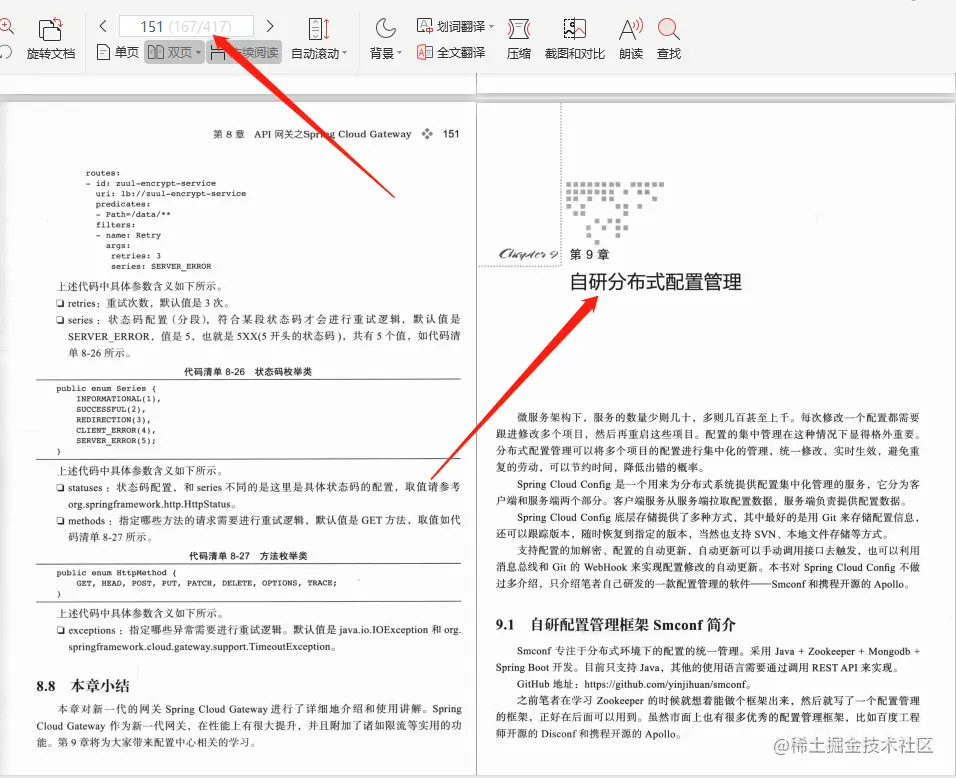Click the page header number 151
Viewport: 956px width, 778px height.
click(x=451, y=134)
